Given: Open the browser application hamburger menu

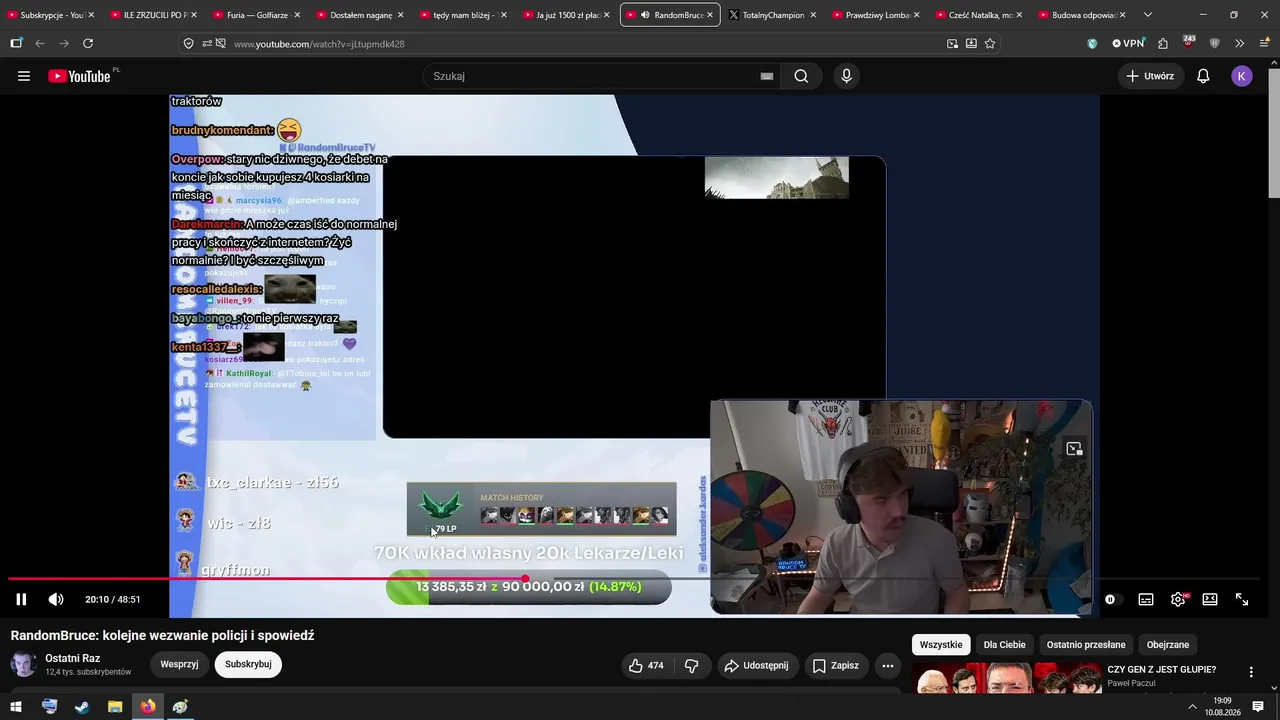Looking at the screenshot, I should click(1265, 44).
